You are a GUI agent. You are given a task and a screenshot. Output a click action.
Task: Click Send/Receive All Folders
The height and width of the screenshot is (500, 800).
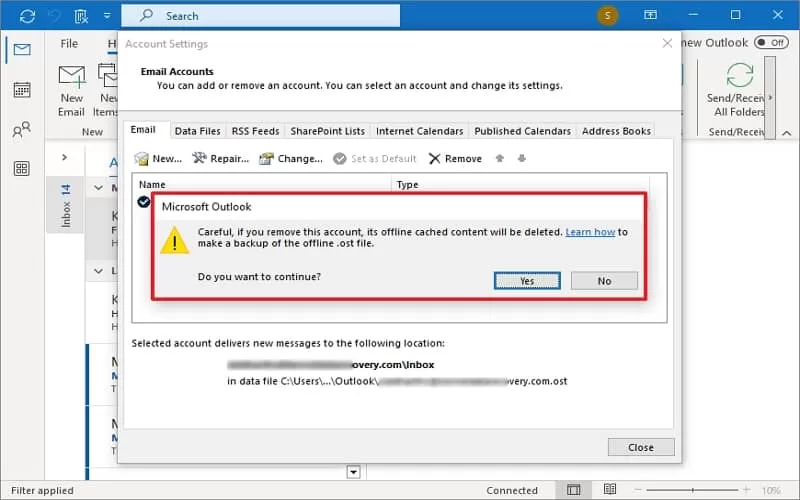click(738, 90)
